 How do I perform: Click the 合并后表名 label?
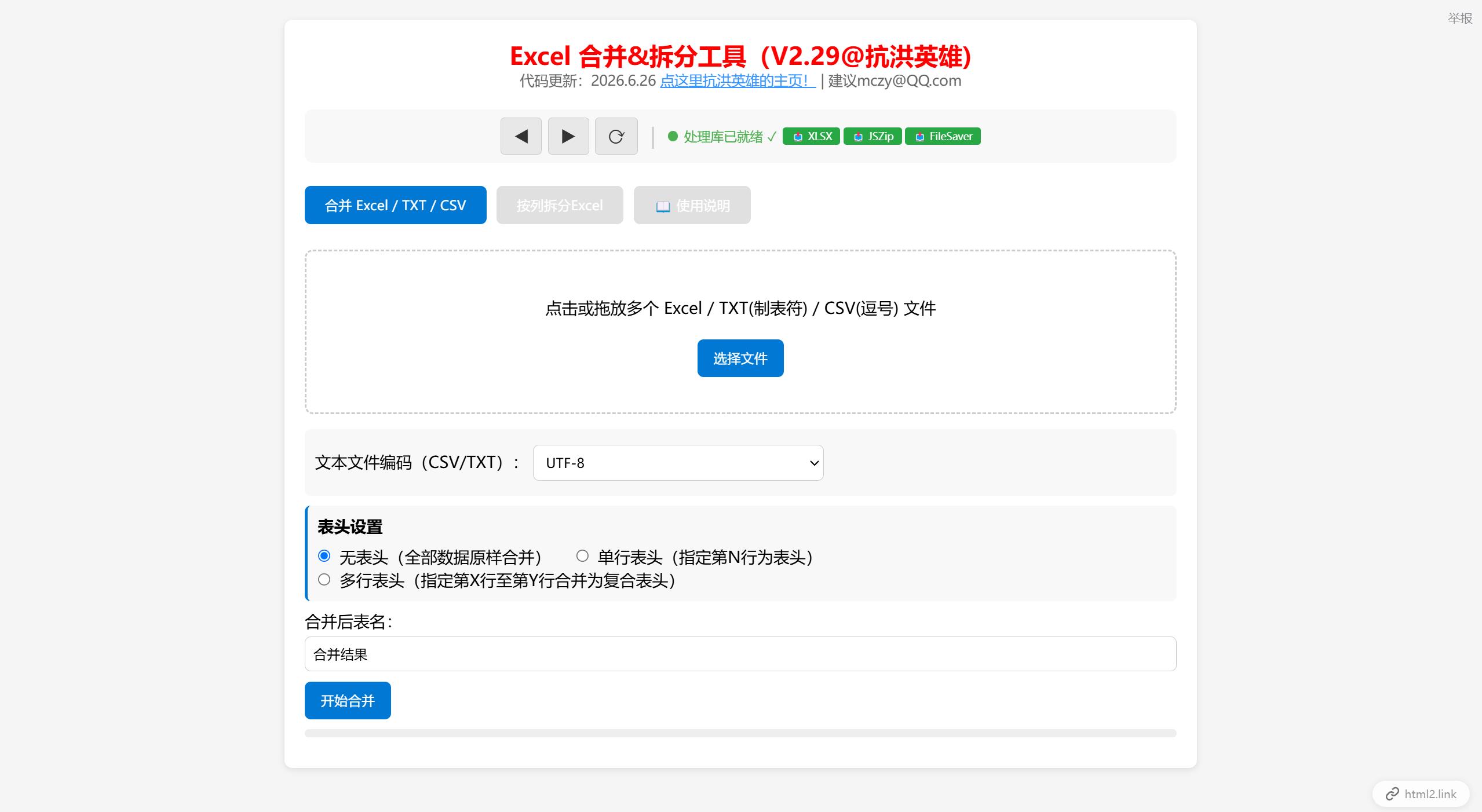pyautogui.click(x=349, y=622)
